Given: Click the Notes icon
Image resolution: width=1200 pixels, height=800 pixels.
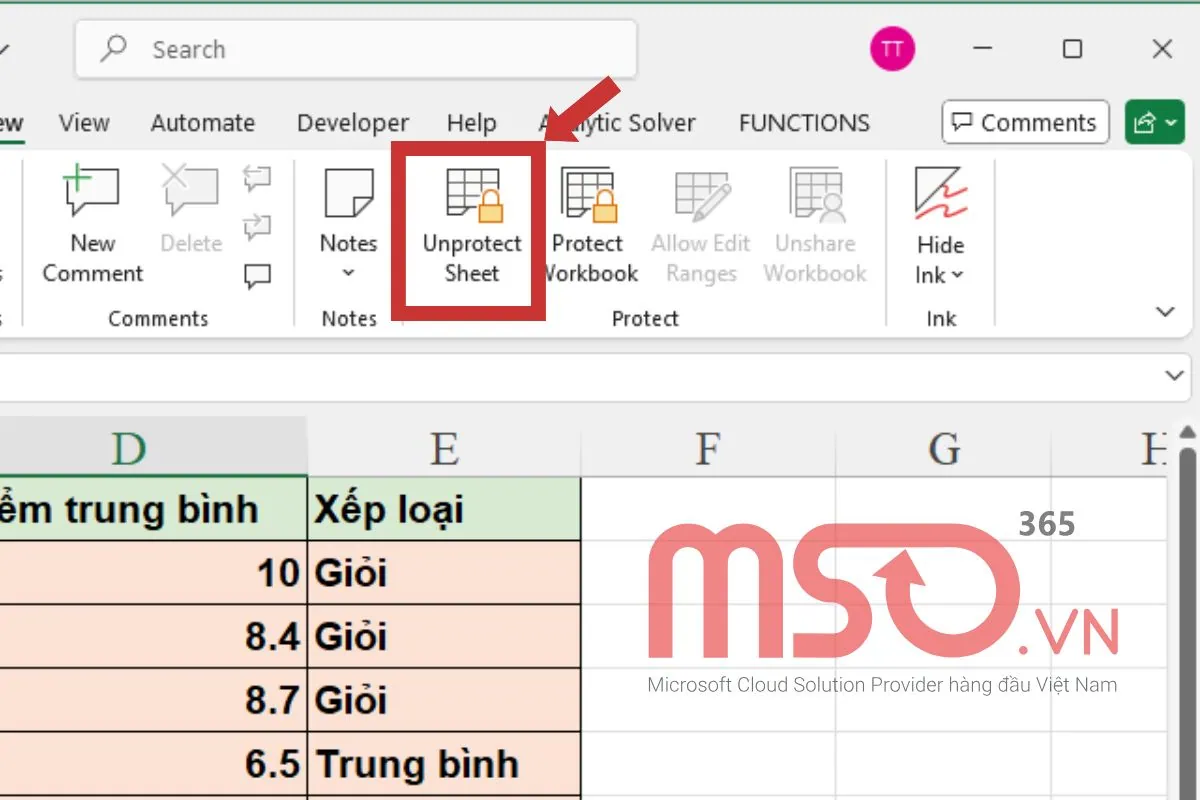Looking at the screenshot, I should [x=347, y=193].
